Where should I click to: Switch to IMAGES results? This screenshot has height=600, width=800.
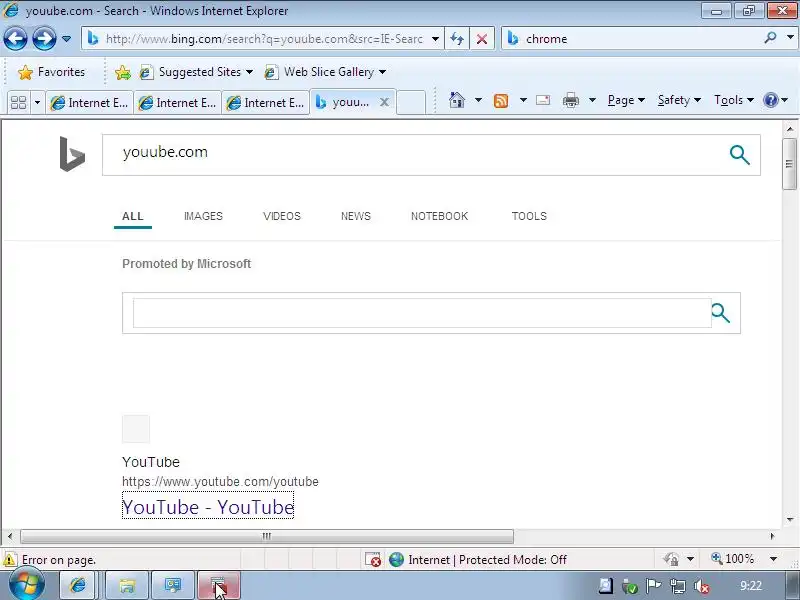[x=203, y=216]
